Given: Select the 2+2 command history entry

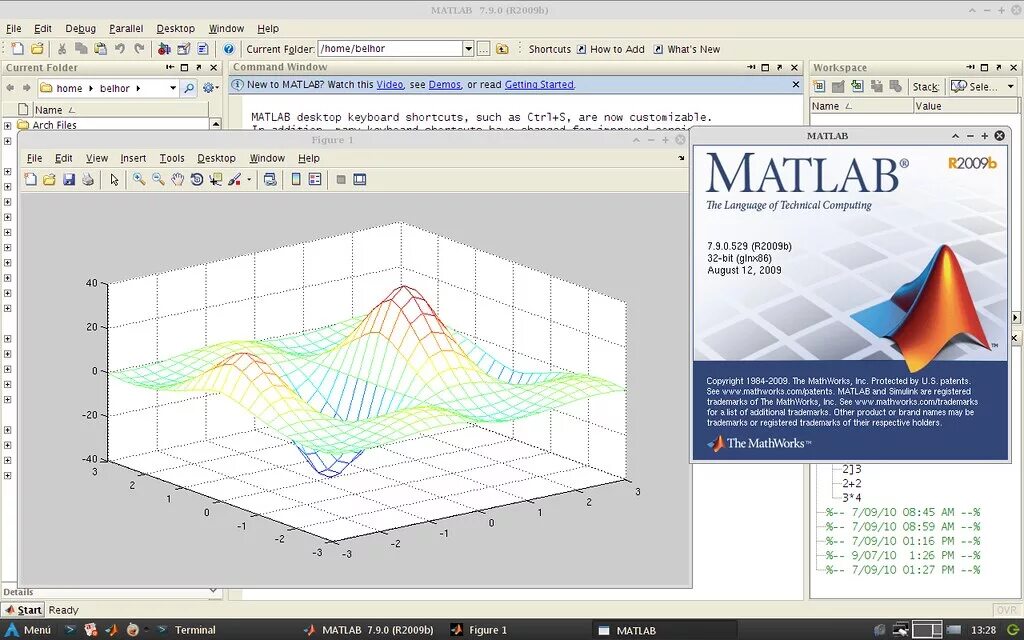Looking at the screenshot, I should coord(852,483).
